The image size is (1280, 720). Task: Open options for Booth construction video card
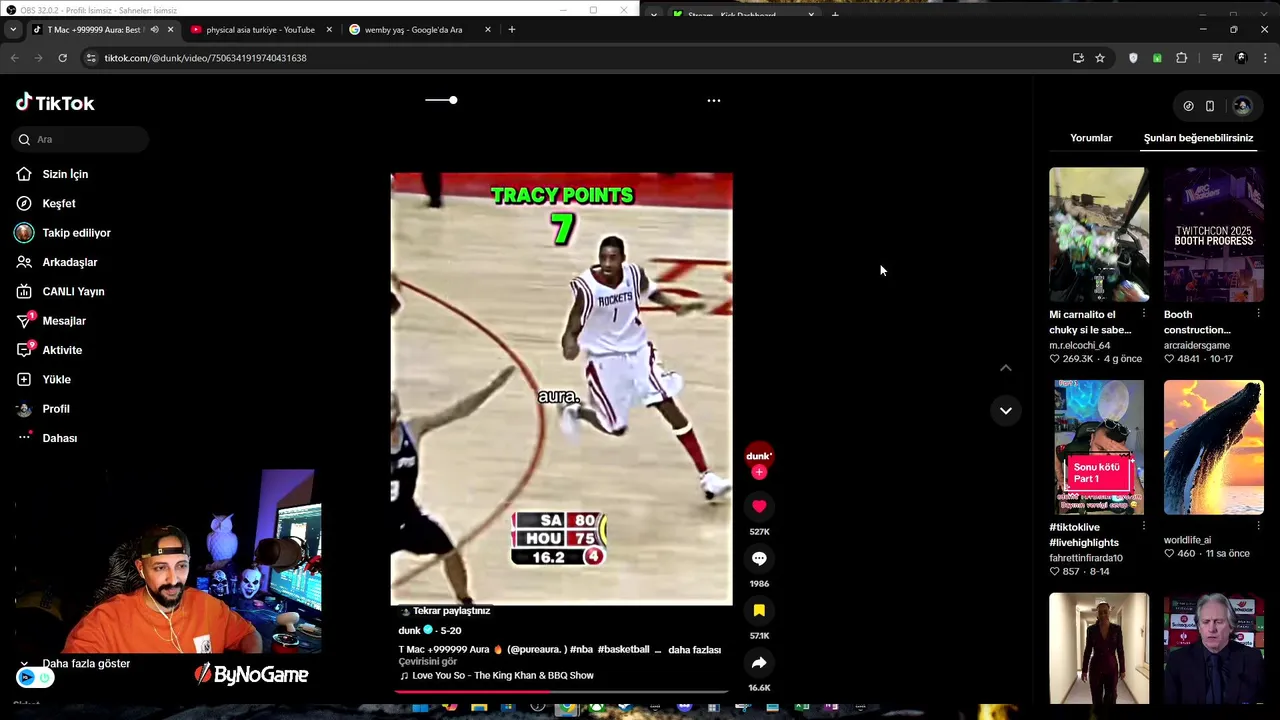(x=1258, y=314)
